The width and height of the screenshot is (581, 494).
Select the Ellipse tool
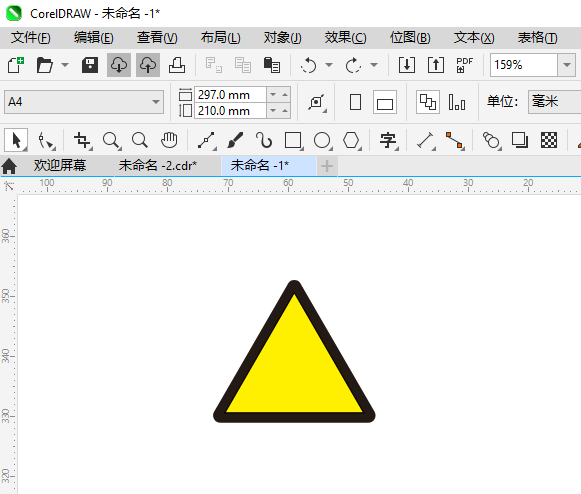click(322, 141)
